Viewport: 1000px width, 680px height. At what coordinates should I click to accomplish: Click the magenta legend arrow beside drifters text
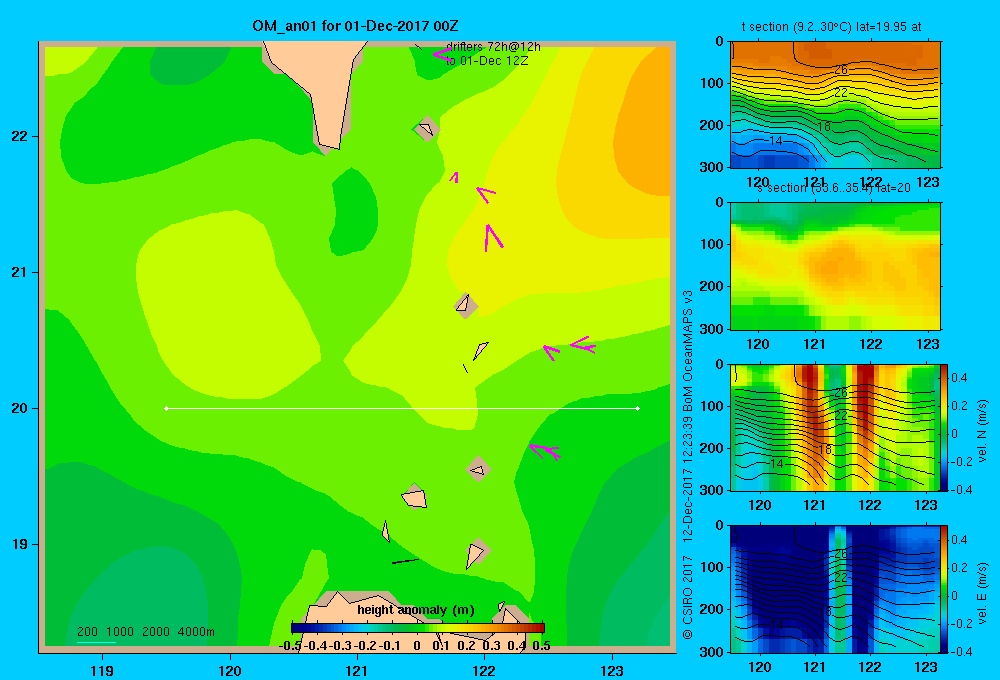[x=442, y=55]
